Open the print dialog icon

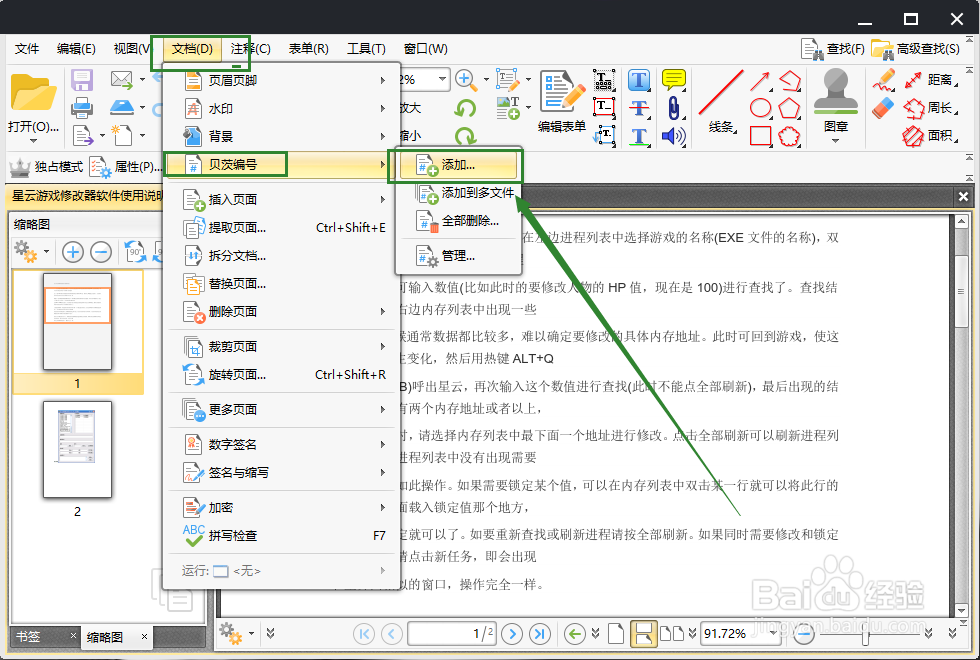coord(80,110)
